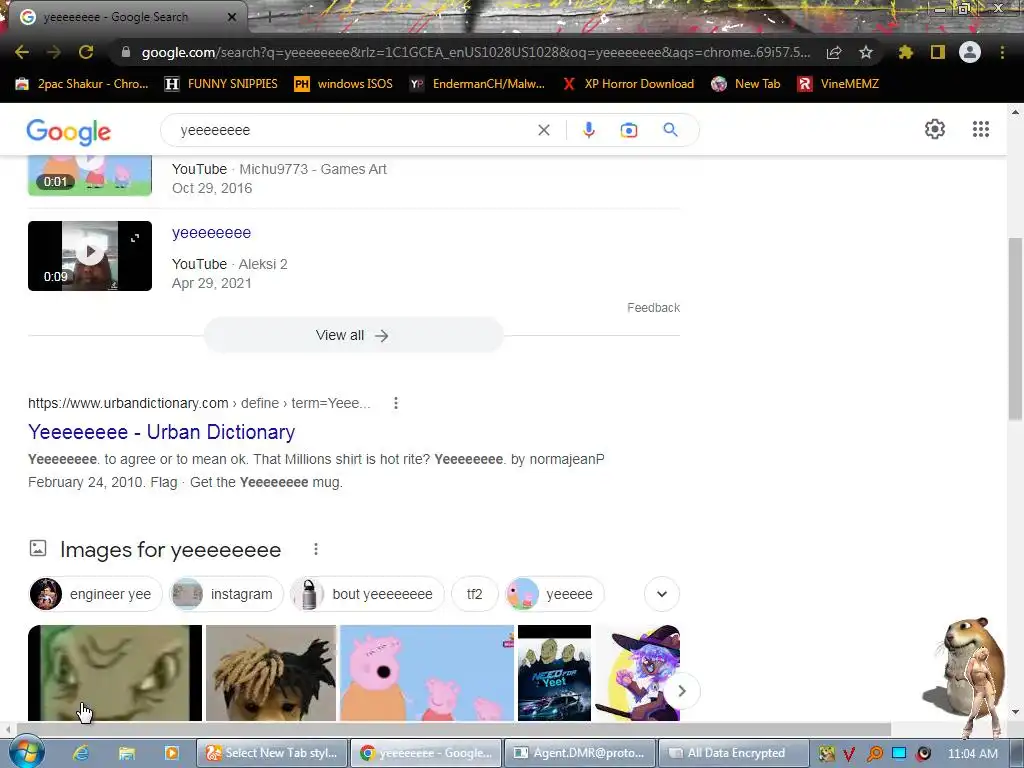The image size is (1024, 768).
Task: Switch to Agent.DMR@proto... taskbar window
Action: click(580, 753)
